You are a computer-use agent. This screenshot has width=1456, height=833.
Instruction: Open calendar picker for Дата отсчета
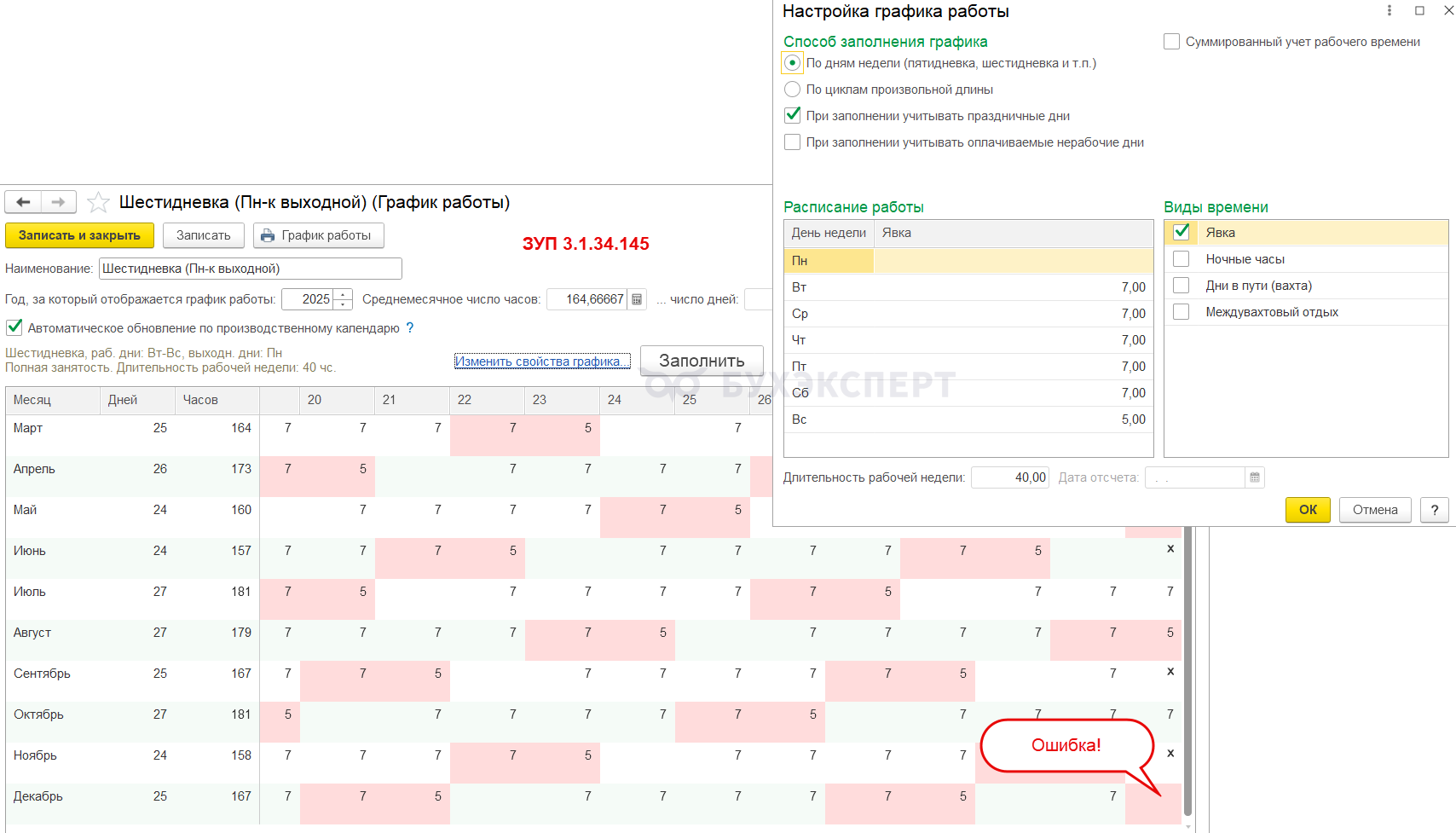point(1255,477)
